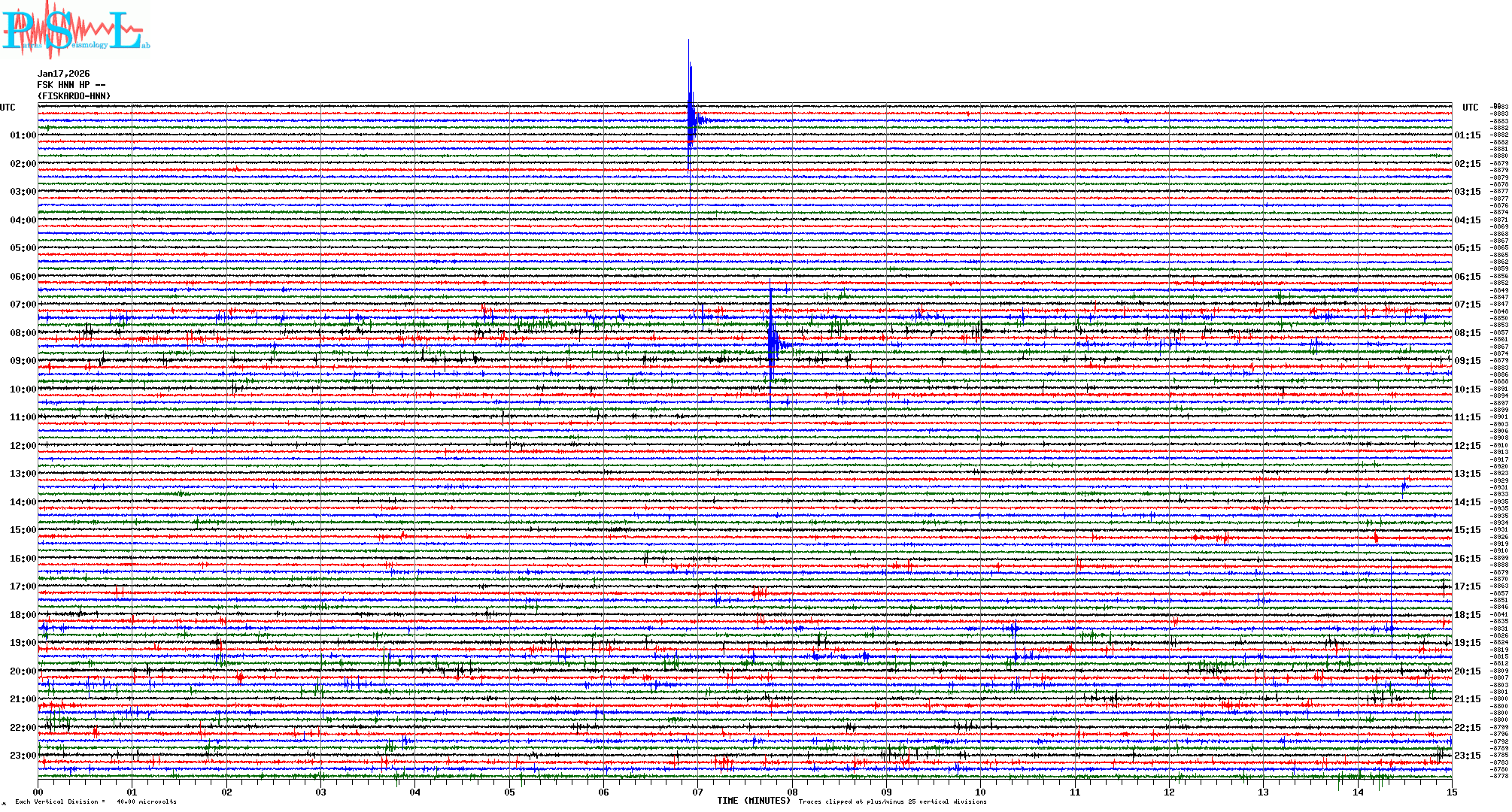Click minute 05 on the bottom axis
Viewport: 1512px width, 812px height.
509,792
